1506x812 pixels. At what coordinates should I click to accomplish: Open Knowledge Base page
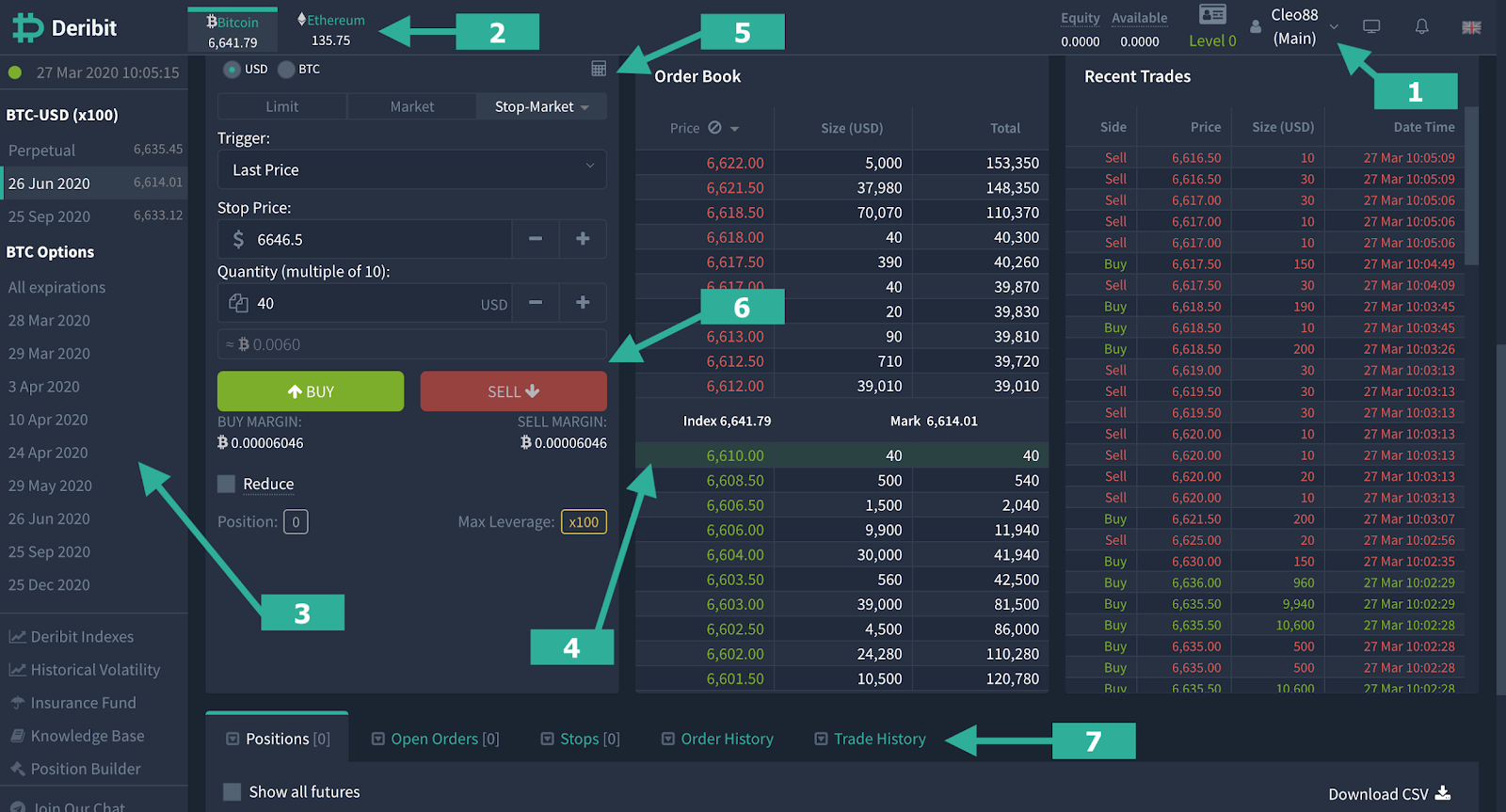pyautogui.click(x=77, y=736)
